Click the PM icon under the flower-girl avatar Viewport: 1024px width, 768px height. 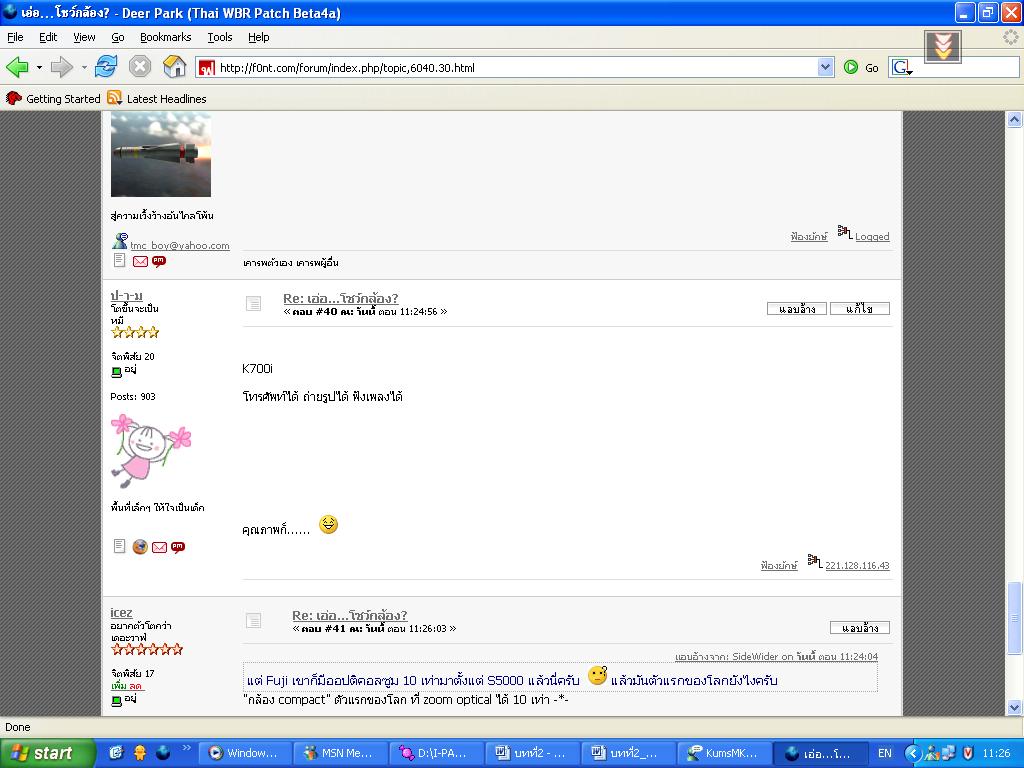pos(178,547)
